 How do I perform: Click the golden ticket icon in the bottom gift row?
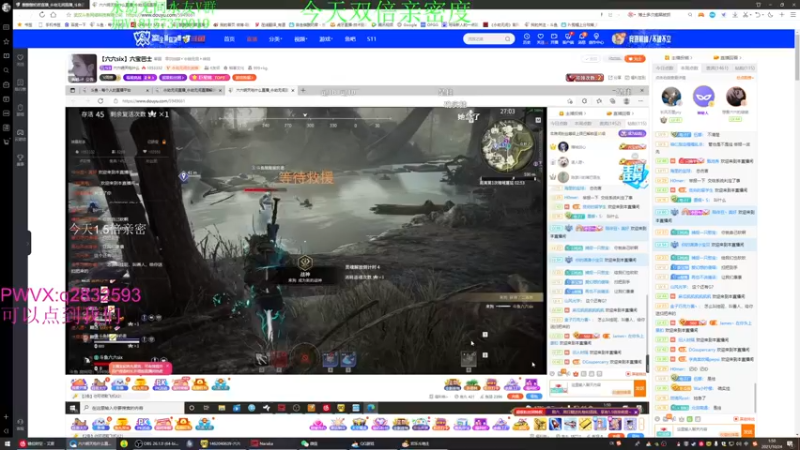point(586,424)
